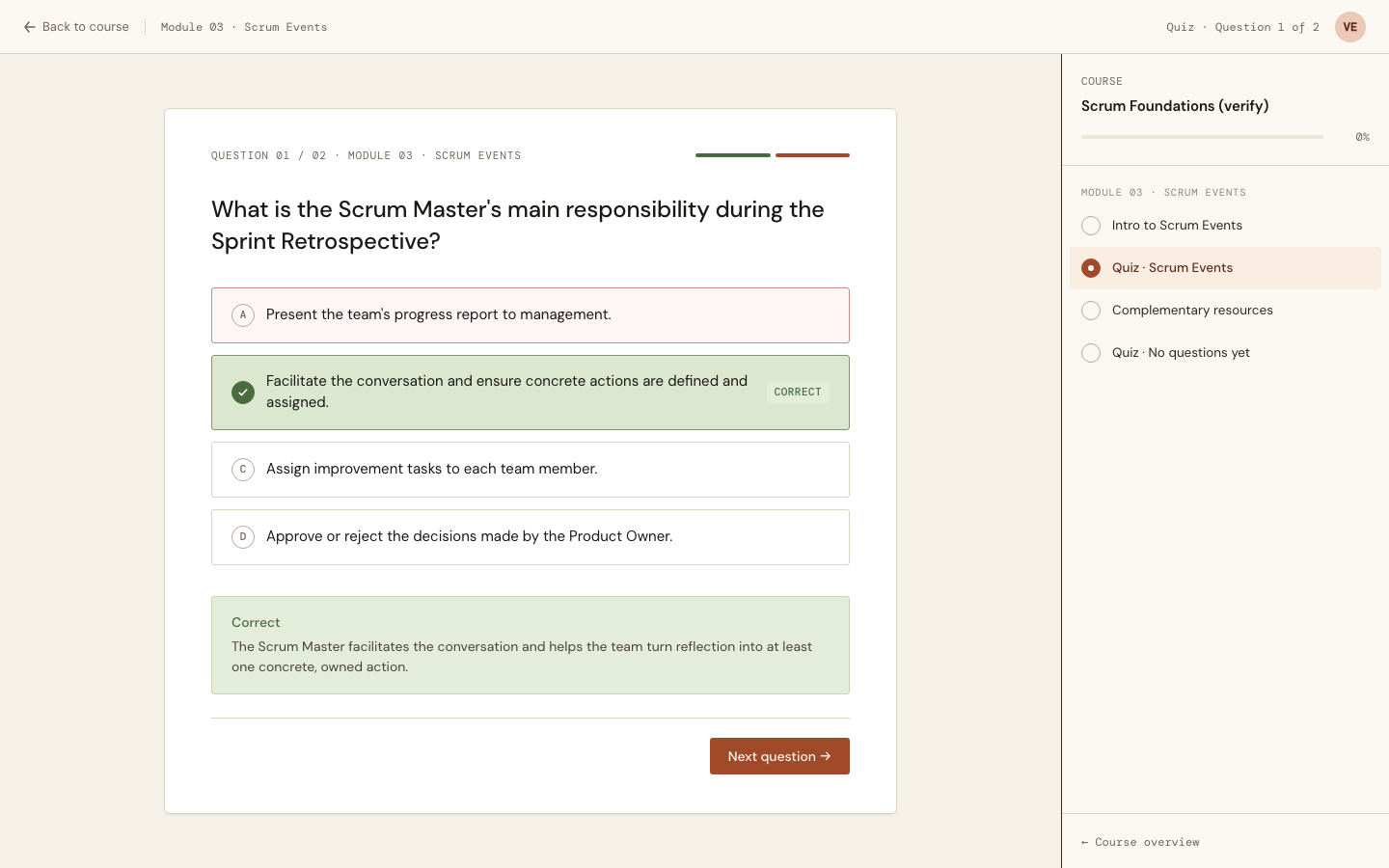Click the Back to course link

[x=76, y=27]
